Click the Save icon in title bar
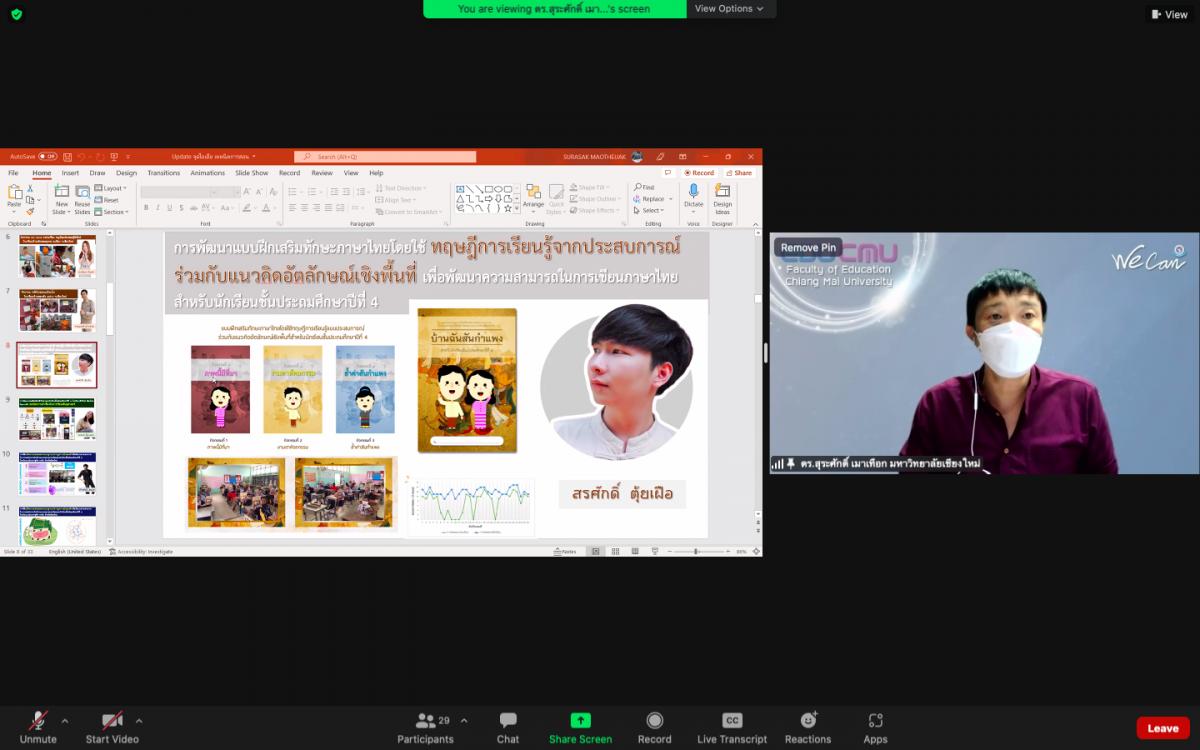Image resolution: width=1200 pixels, height=750 pixels. pyautogui.click(x=69, y=157)
